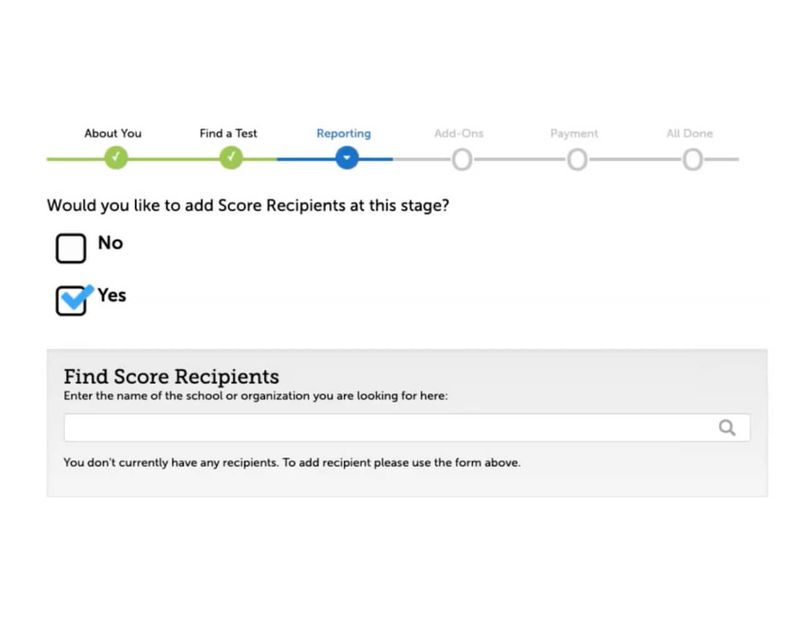
Task: Check the No option for Score Recipients
Action: point(70,247)
